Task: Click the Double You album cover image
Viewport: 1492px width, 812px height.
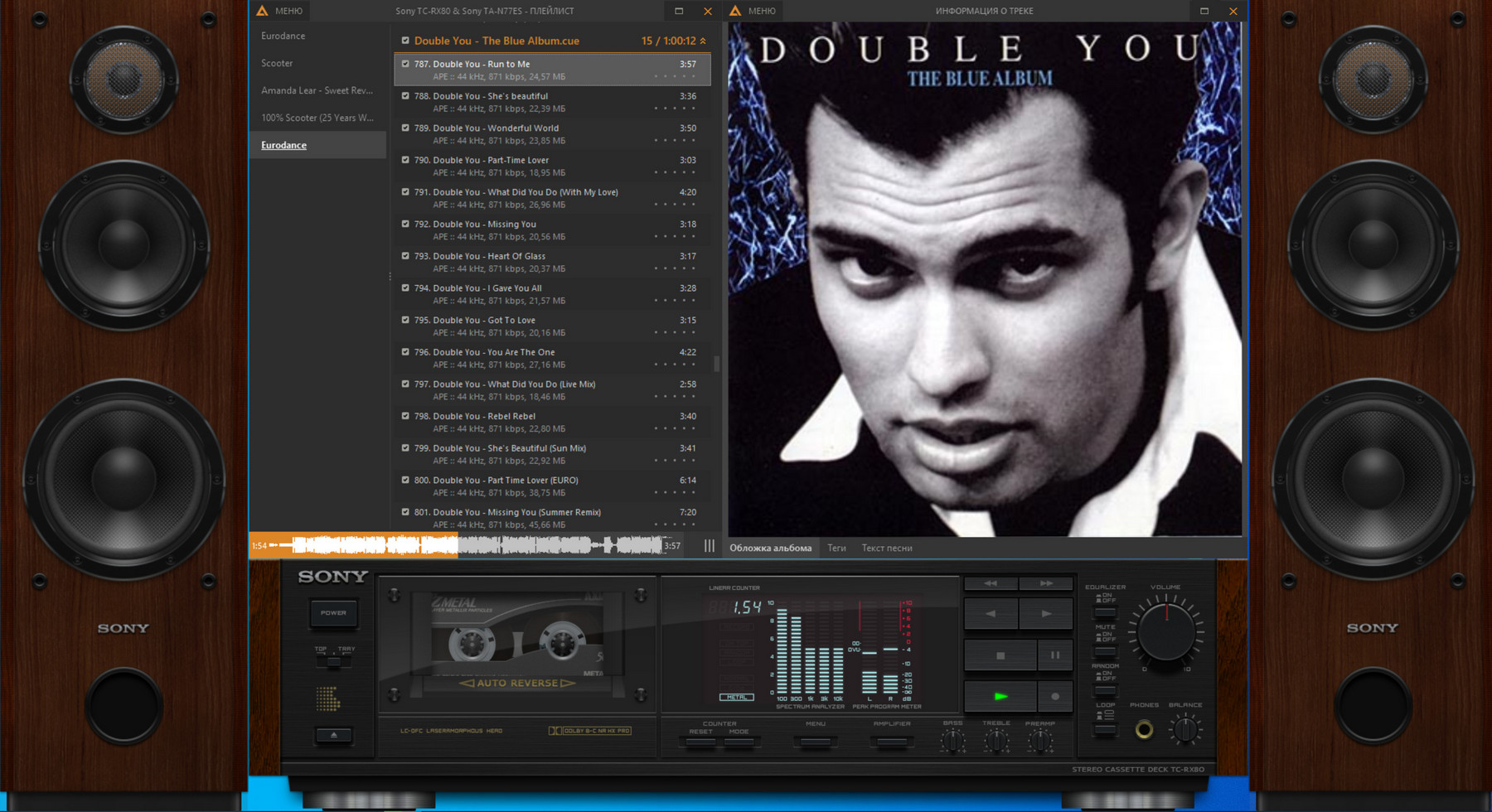Action: pyautogui.click(x=985, y=279)
